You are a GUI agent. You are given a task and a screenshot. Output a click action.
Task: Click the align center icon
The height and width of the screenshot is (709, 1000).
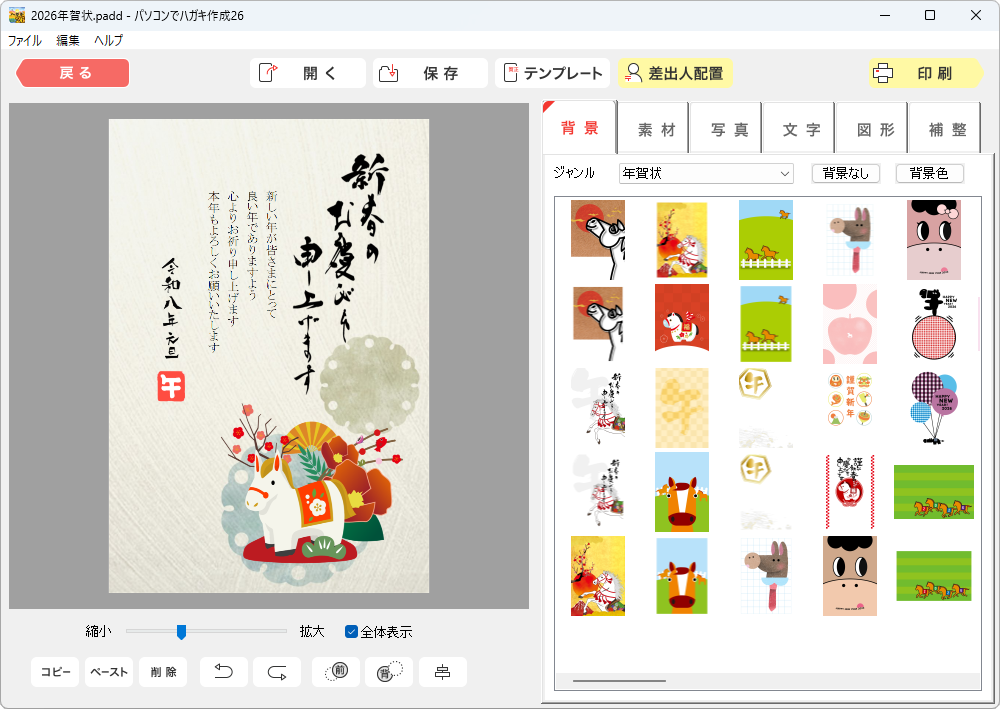(x=442, y=672)
